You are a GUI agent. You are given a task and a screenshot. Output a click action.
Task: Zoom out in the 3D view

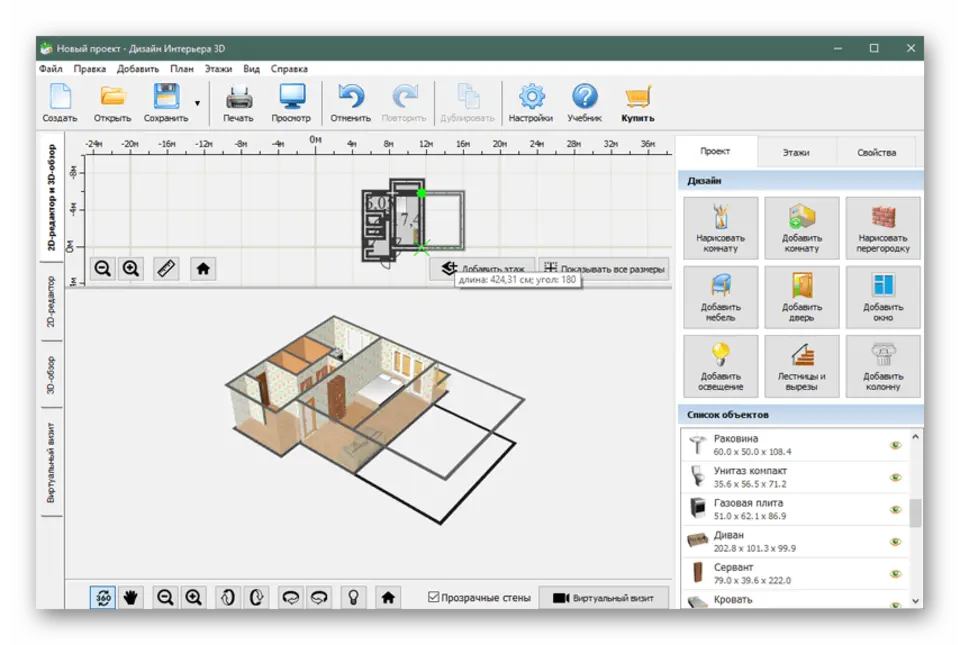165,597
